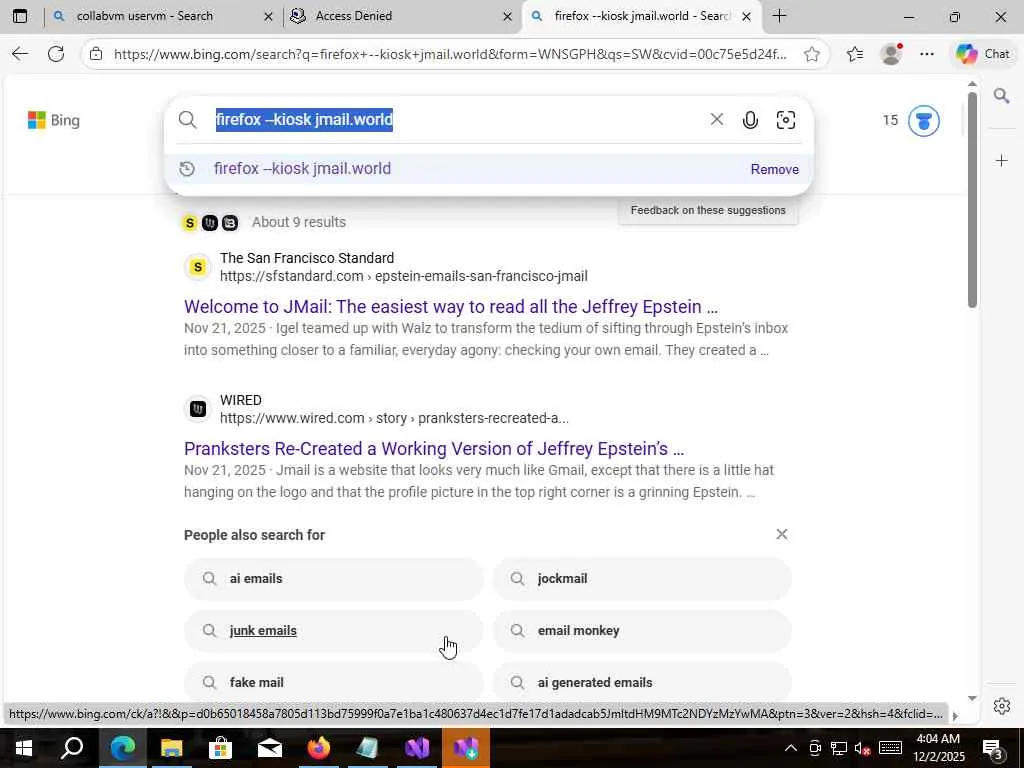Open File Explorer from taskbar
This screenshot has height=768, width=1024.
pyautogui.click(x=171, y=748)
